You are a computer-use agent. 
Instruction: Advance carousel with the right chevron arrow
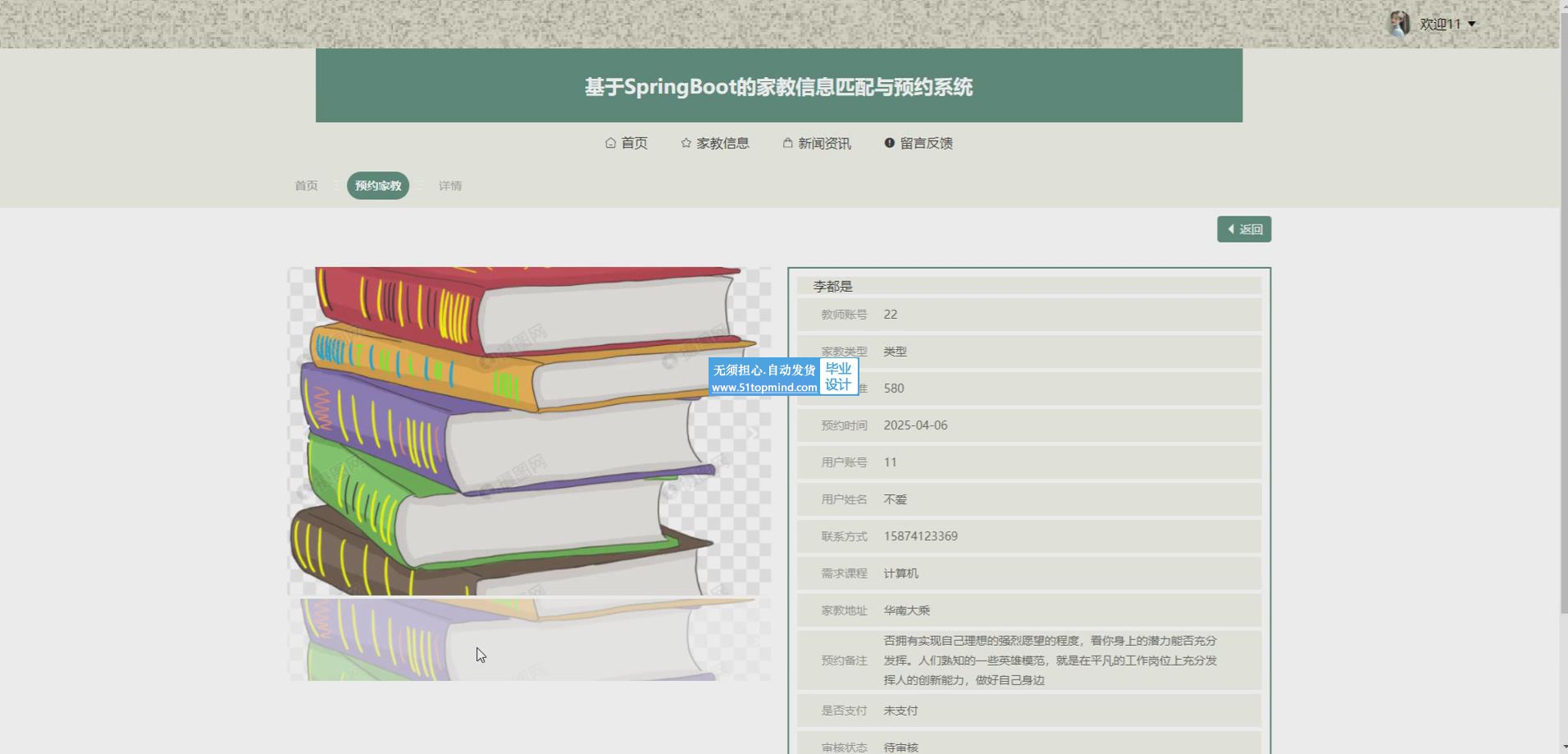click(754, 432)
